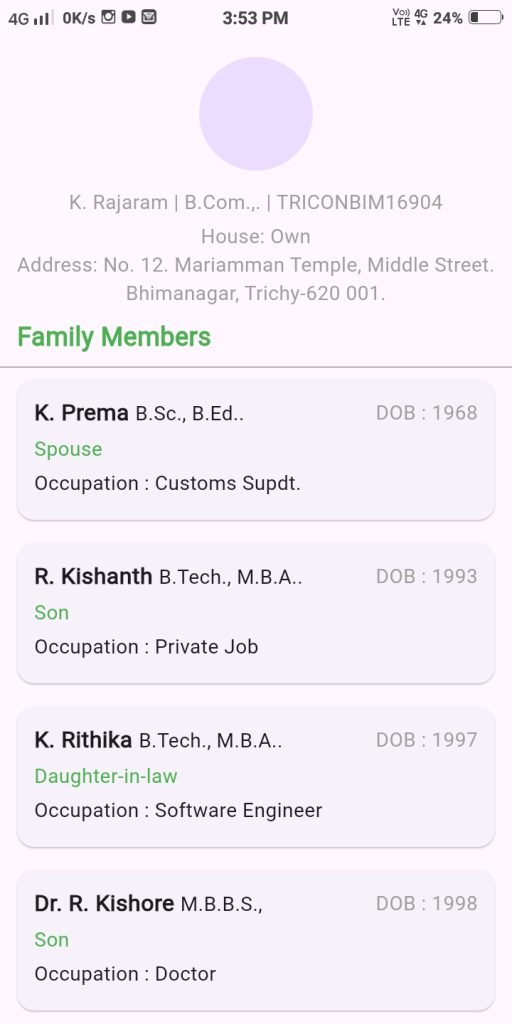The image size is (512, 1024).
Task: Select the Family Members heading
Action: pos(114,337)
